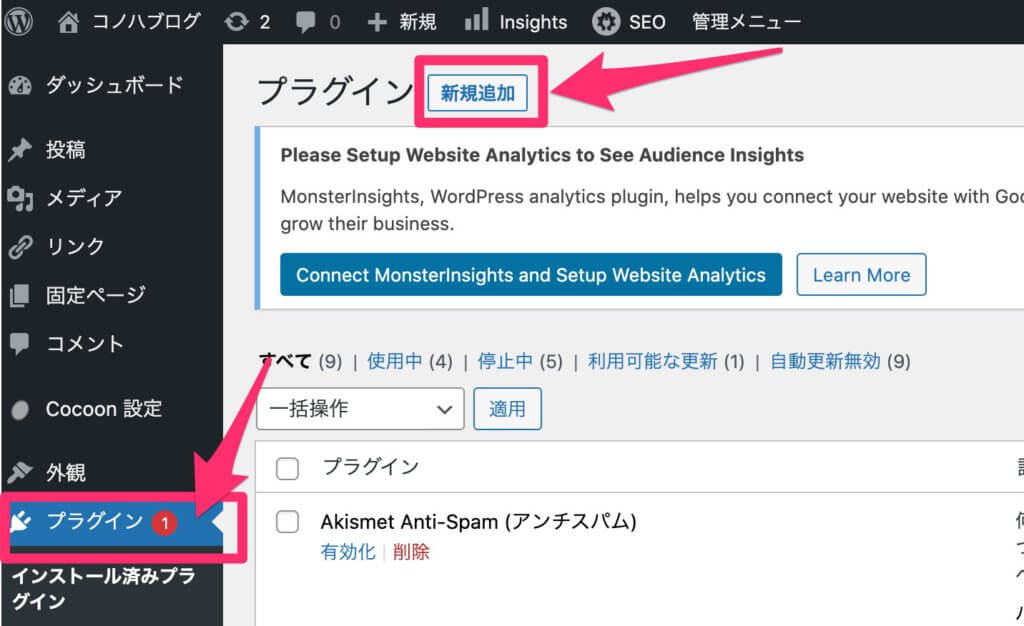Click the 適用 apply button

point(507,409)
